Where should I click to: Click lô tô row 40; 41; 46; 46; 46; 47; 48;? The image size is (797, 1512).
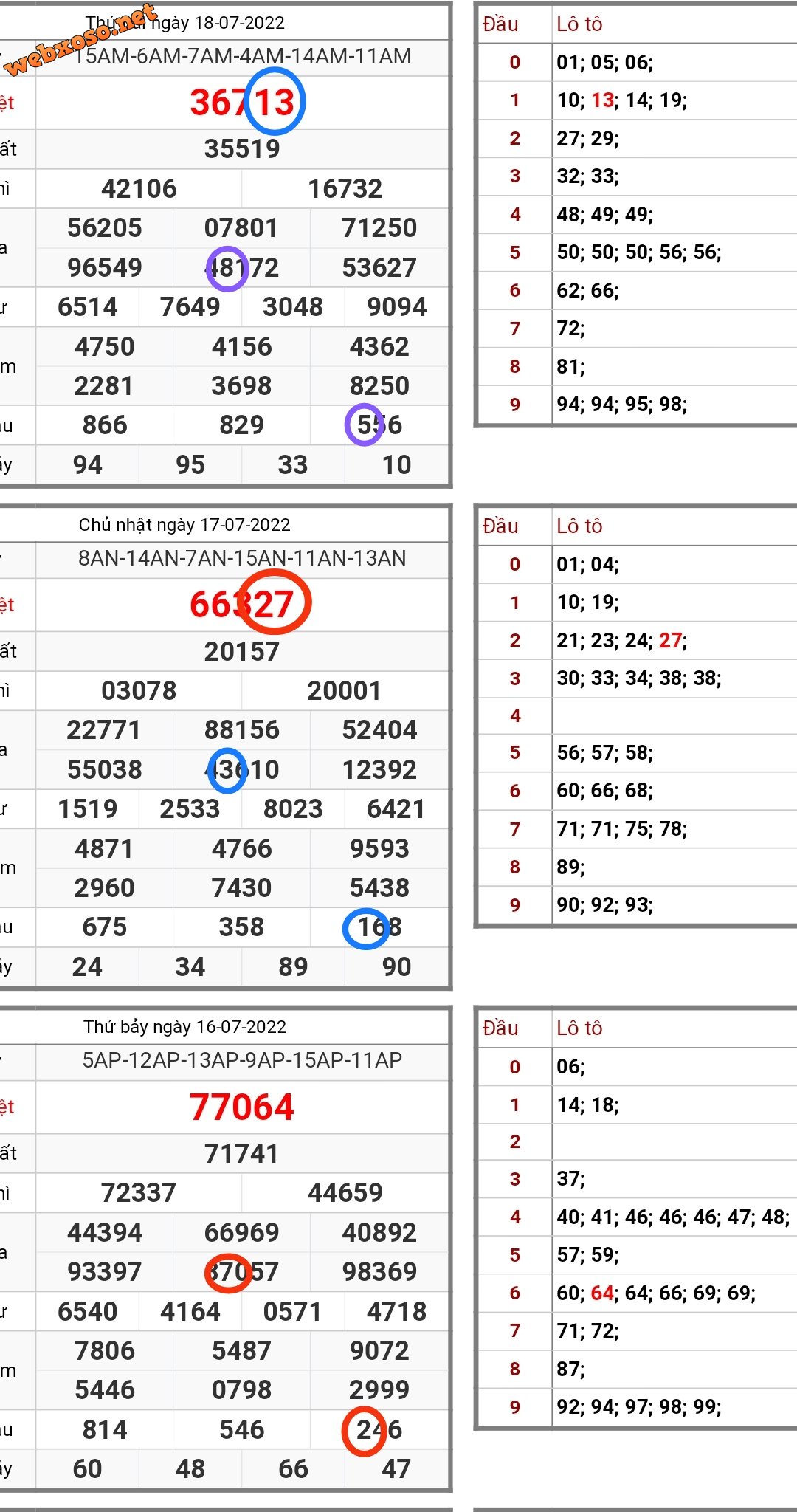coord(673,1217)
